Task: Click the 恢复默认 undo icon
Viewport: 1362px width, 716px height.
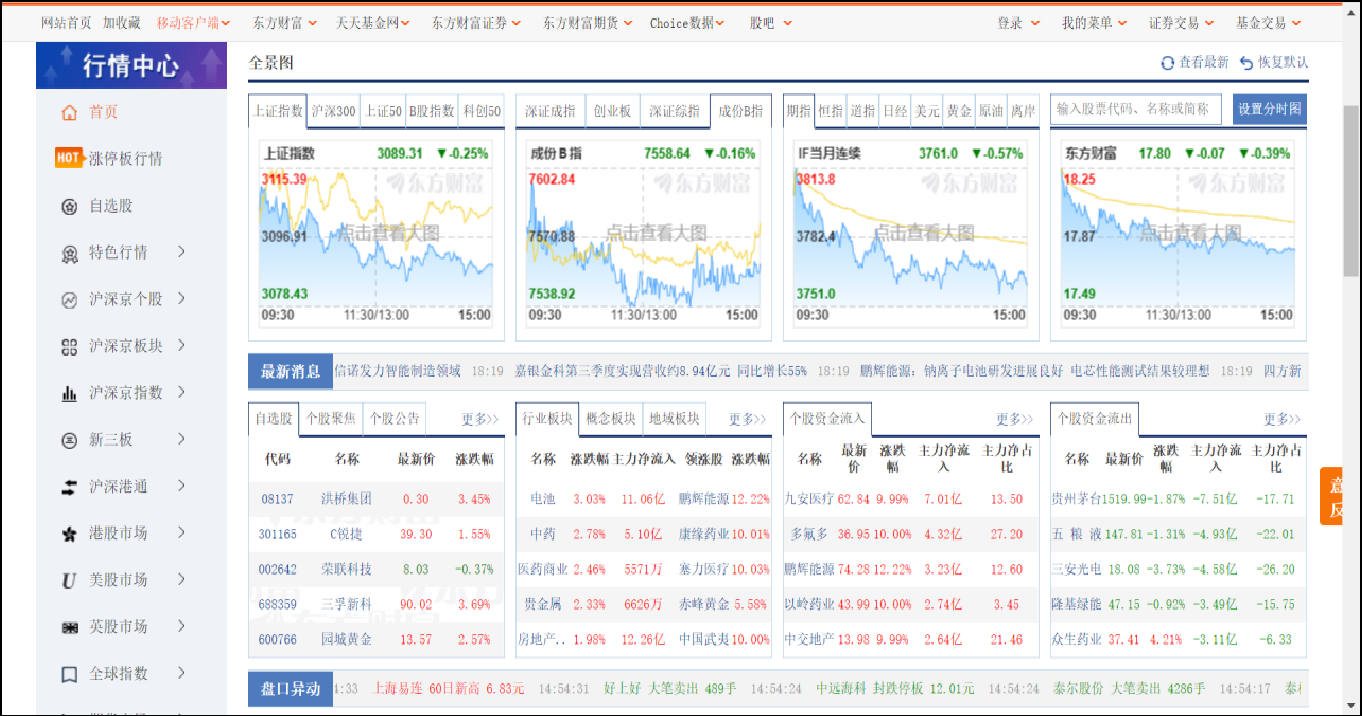Action: click(1246, 63)
